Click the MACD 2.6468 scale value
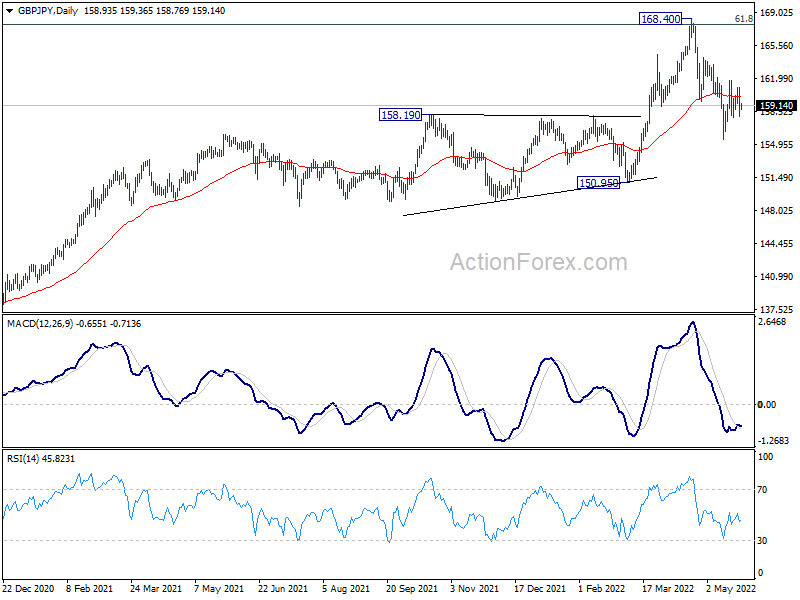Image resolution: width=800 pixels, height=600 pixels. pyautogui.click(x=772, y=321)
